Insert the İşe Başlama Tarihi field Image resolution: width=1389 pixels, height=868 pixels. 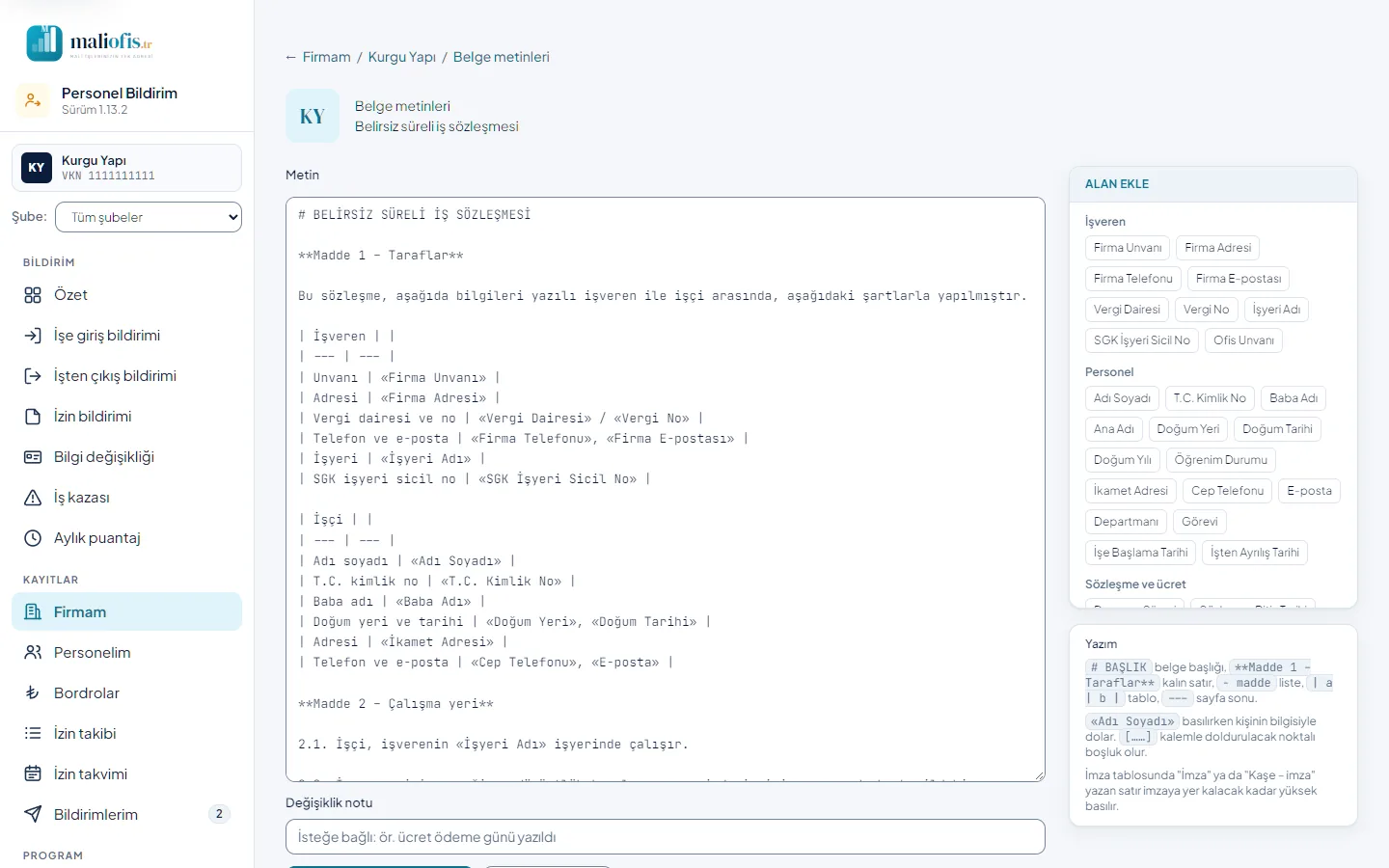pos(1141,553)
